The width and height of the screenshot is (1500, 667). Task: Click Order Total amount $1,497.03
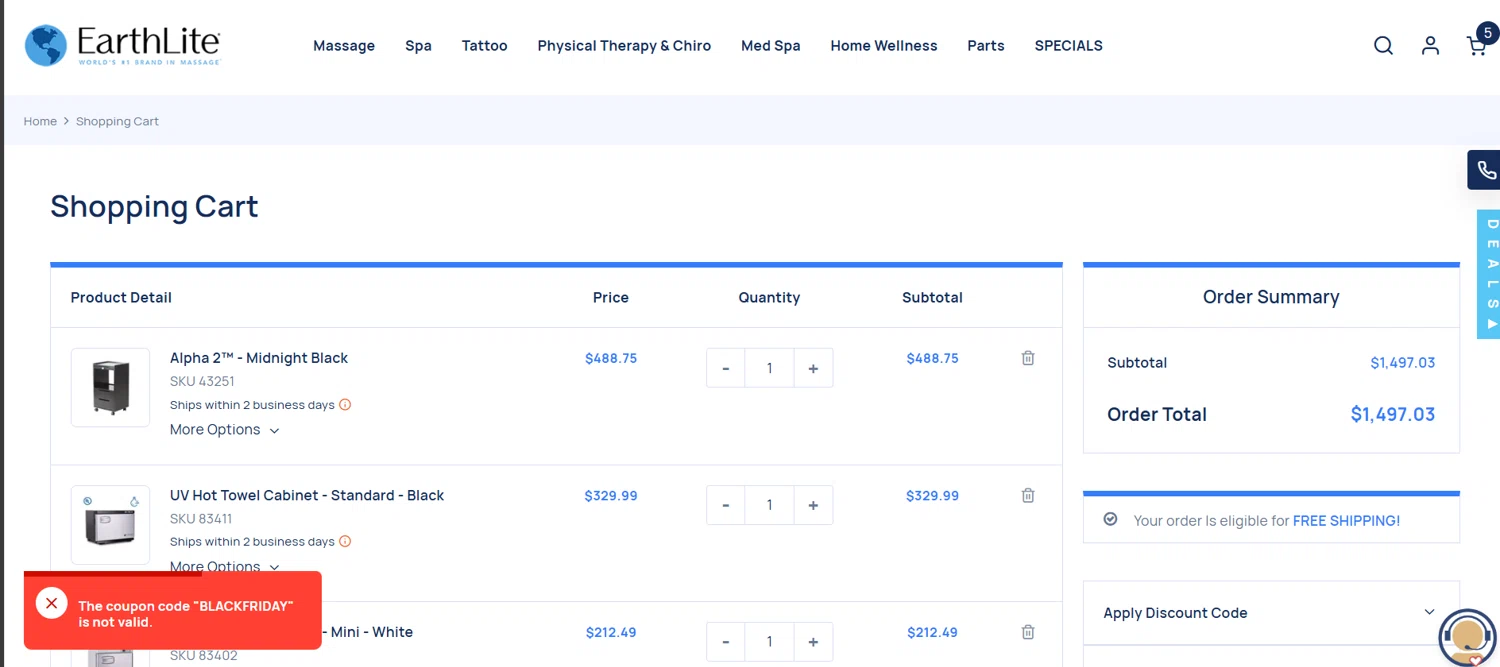pyautogui.click(x=1392, y=414)
